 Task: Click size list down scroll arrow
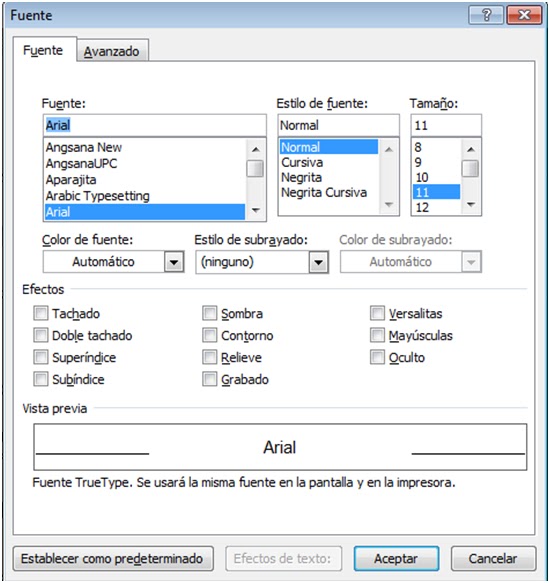(471, 204)
